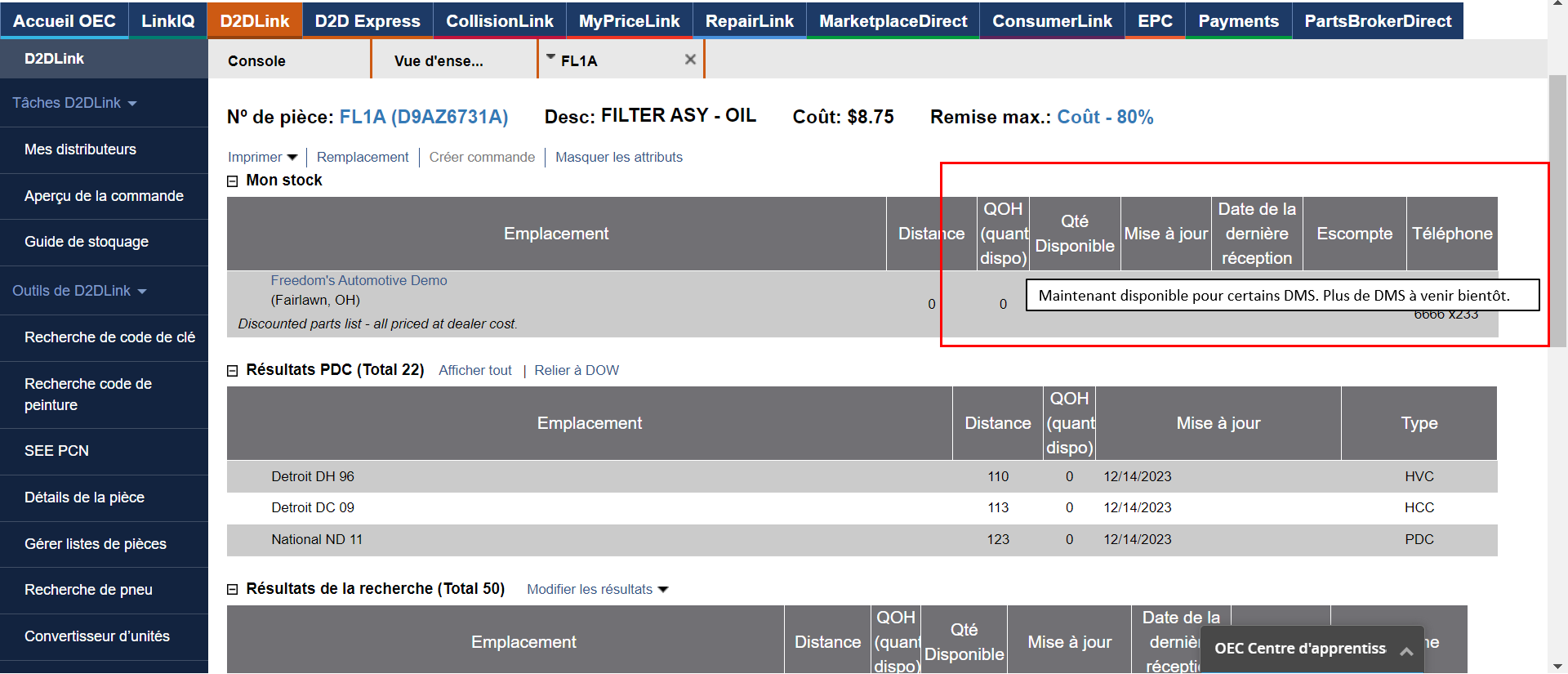Collapse the Résultats PDC section
The height and width of the screenshot is (674, 1568).
(233, 371)
